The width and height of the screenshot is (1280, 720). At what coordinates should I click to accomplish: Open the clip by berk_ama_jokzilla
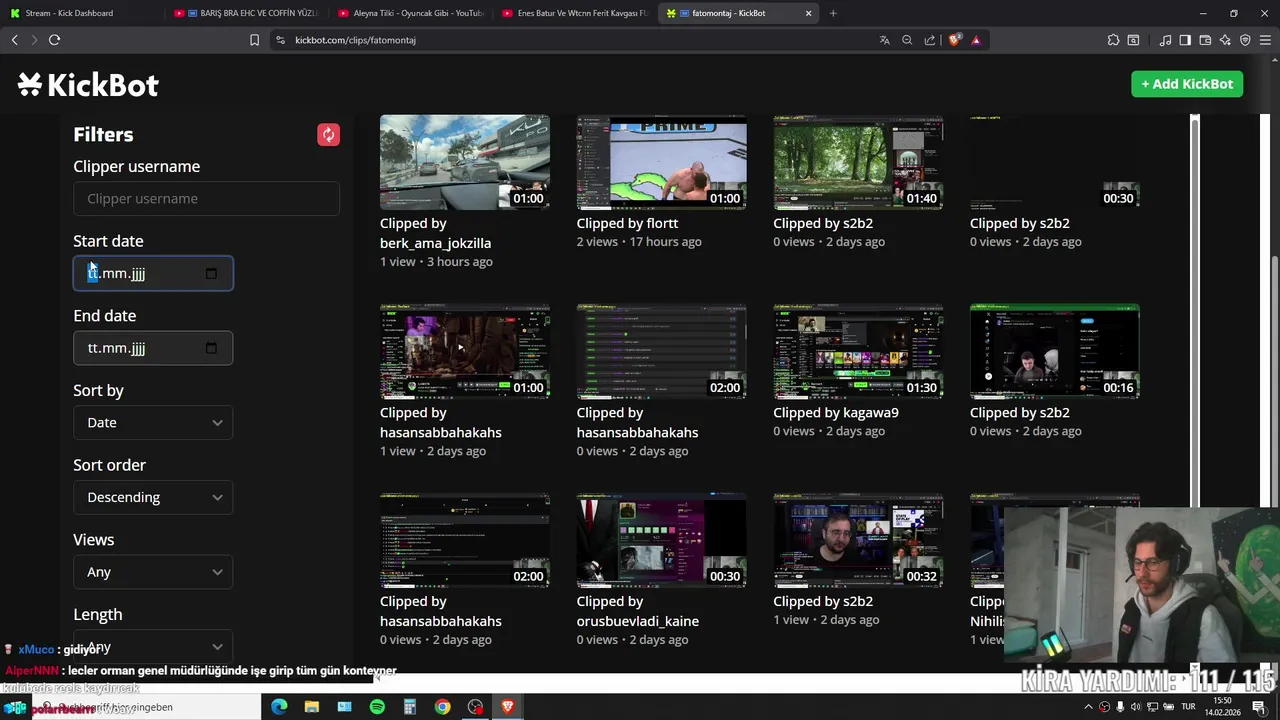(x=464, y=162)
